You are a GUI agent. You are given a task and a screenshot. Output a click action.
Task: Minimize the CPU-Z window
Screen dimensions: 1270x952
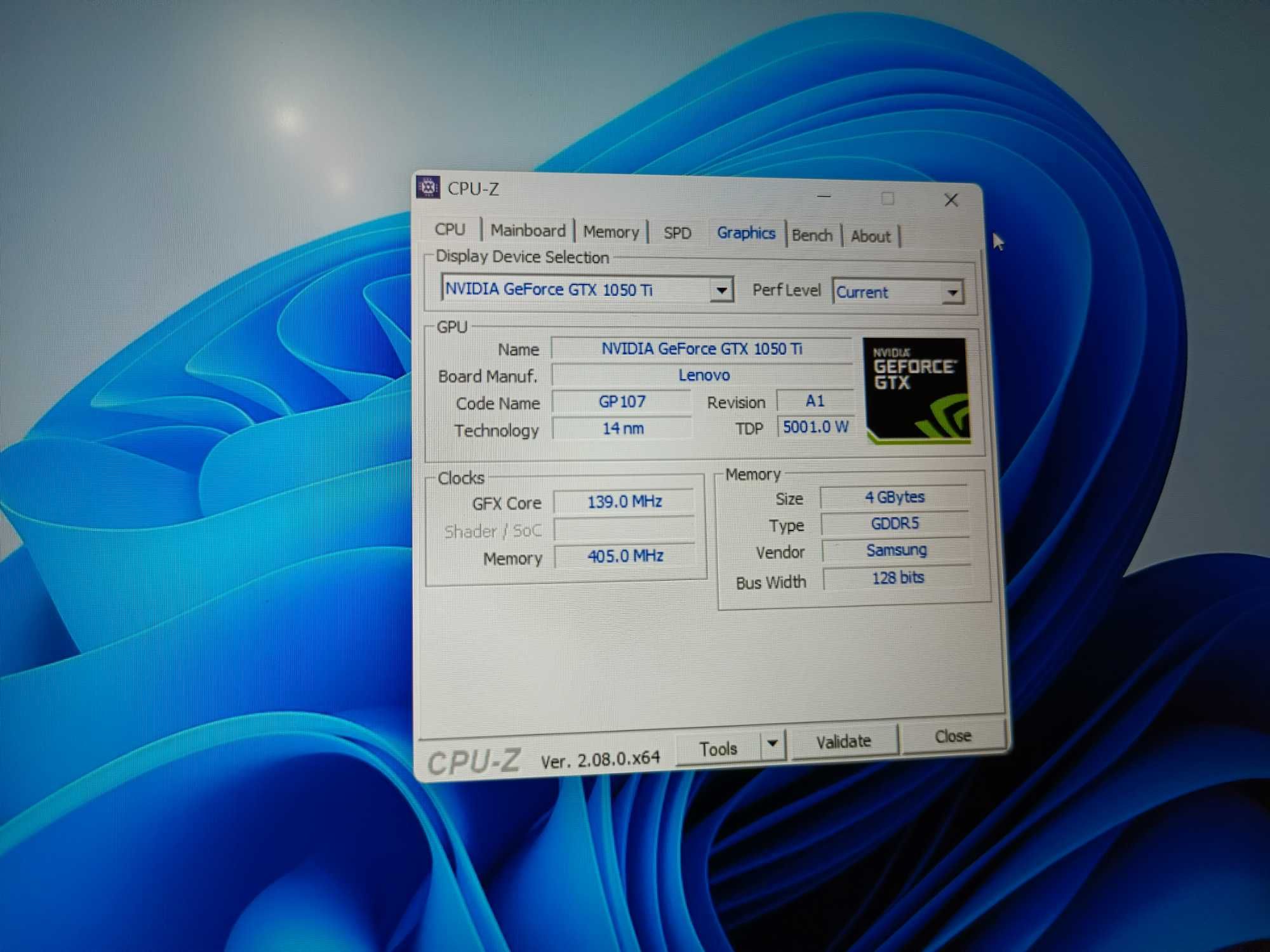[x=824, y=197]
